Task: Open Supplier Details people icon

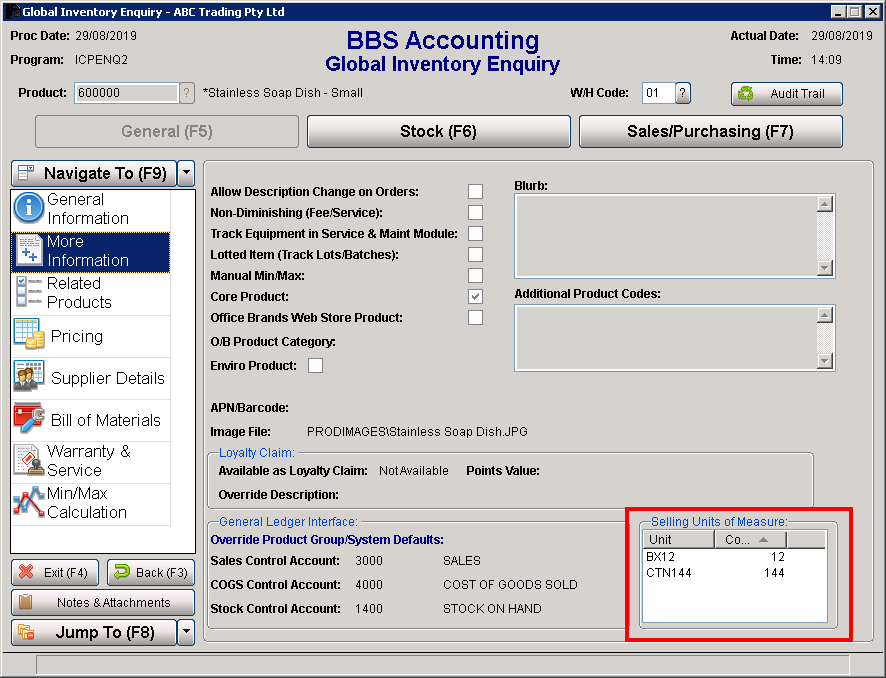Action: pyautogui.click(x=29, y=378)
